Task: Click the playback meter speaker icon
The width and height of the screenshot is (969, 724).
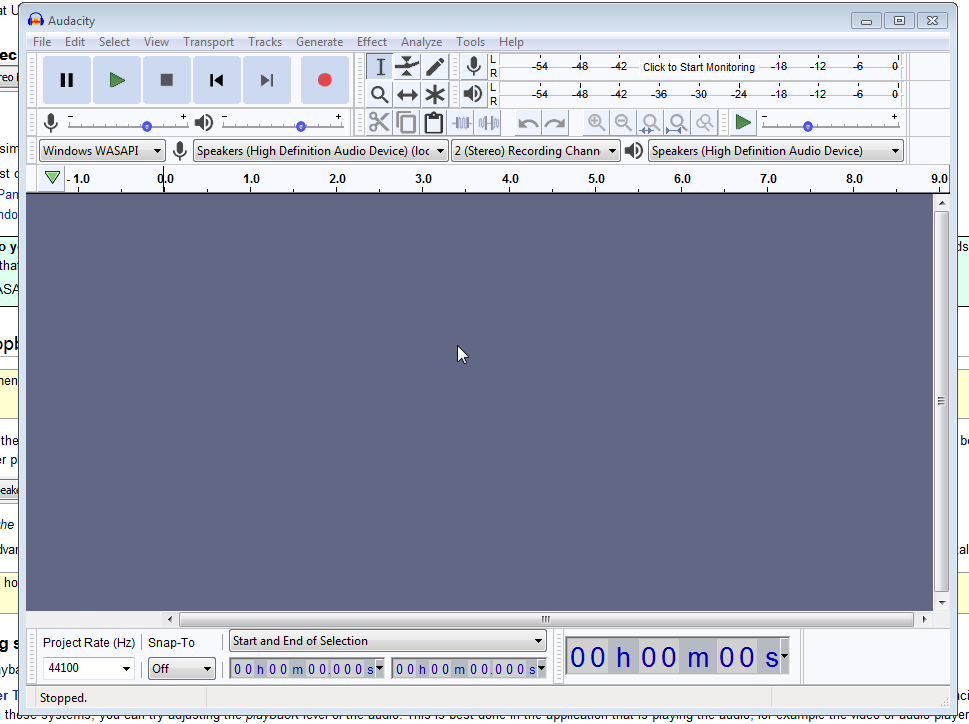Action: tap(473, 94)
